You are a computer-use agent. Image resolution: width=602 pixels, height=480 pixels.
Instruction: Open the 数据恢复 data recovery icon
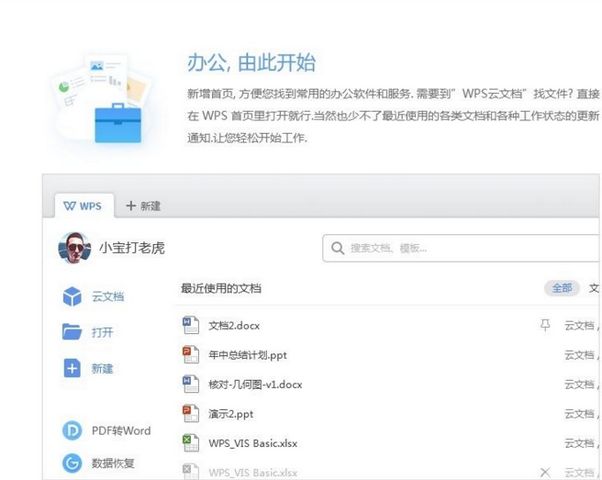coord(72,463)
